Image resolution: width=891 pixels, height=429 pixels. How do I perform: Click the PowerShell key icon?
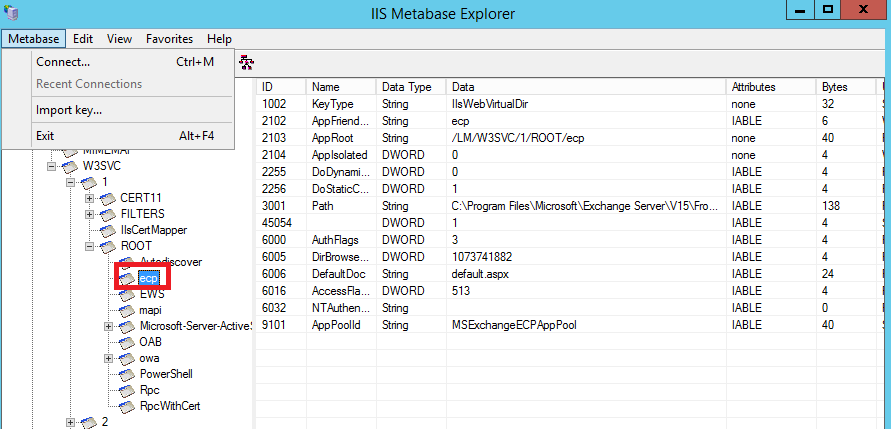coord(126,374)
